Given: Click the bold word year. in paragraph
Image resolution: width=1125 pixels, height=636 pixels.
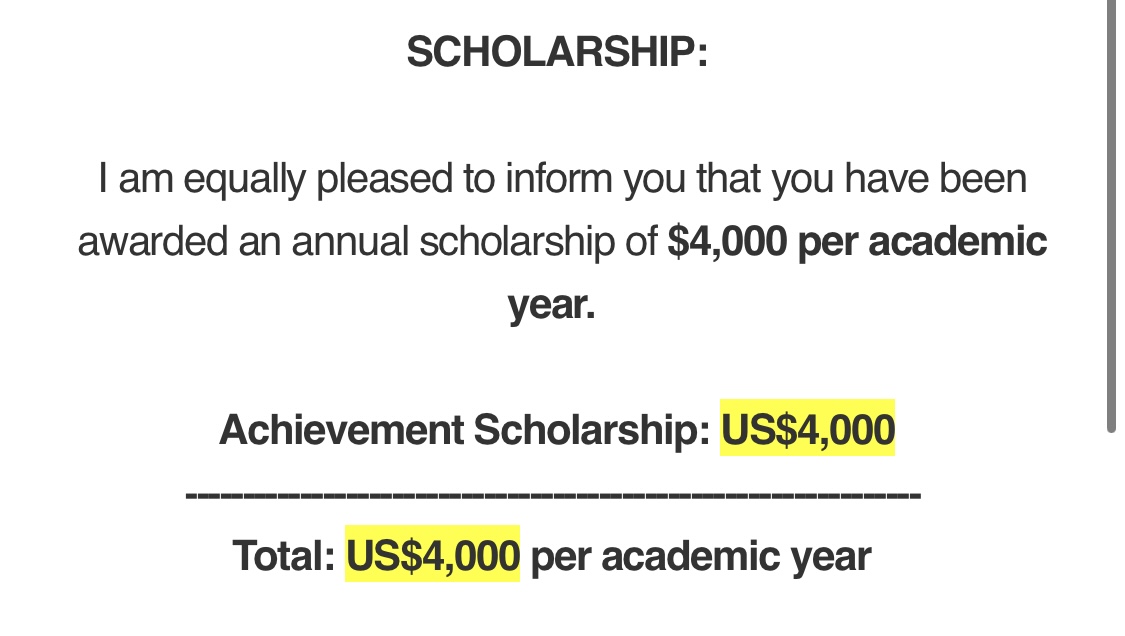Looking at the screenshot, I should [x=552, y=305].
